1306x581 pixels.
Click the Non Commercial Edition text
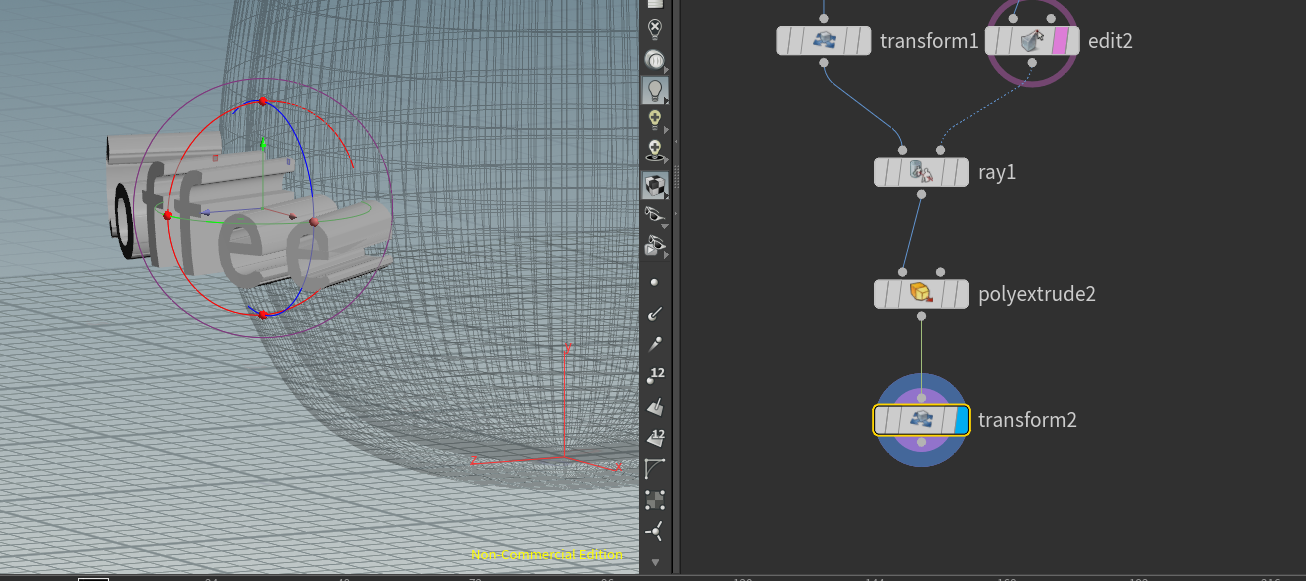click(547, 552)
